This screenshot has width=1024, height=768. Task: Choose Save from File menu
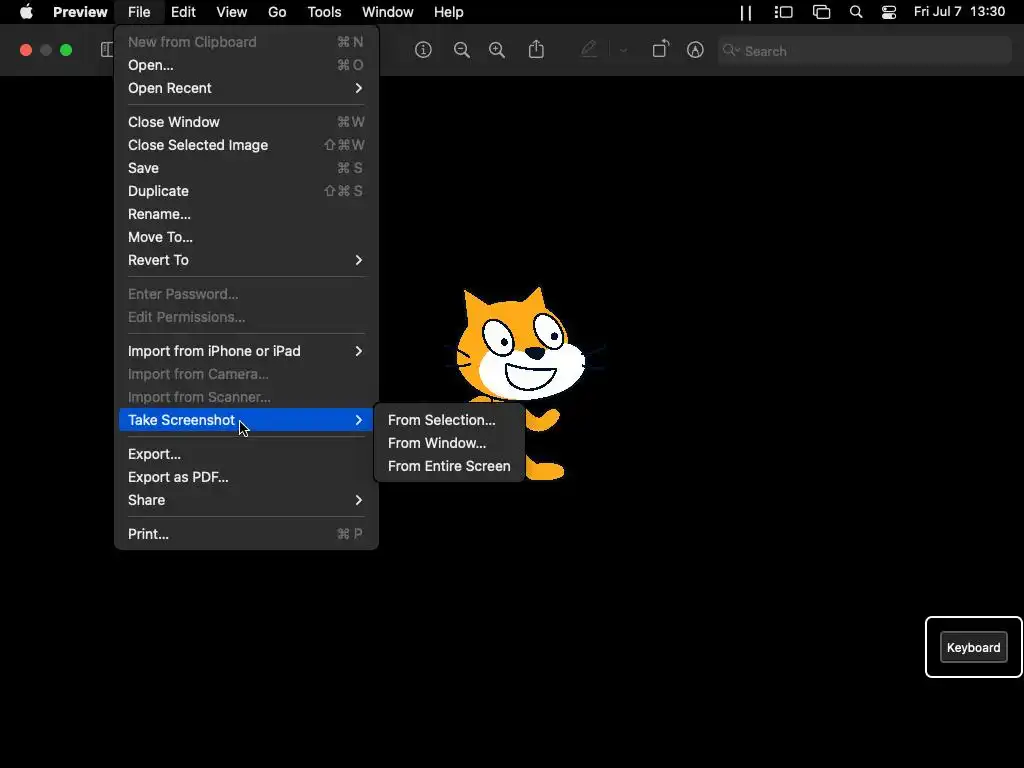[x=246, y=168]
